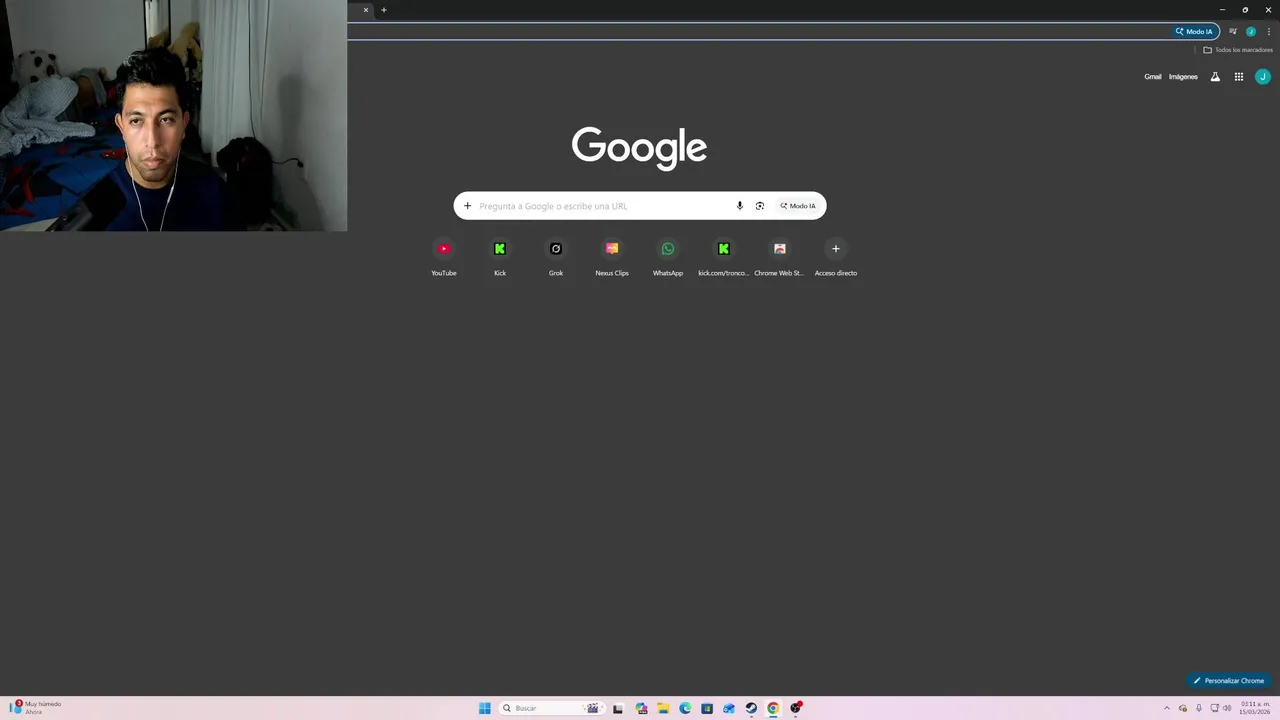Open volume control in the system tray

(1227, 708)
